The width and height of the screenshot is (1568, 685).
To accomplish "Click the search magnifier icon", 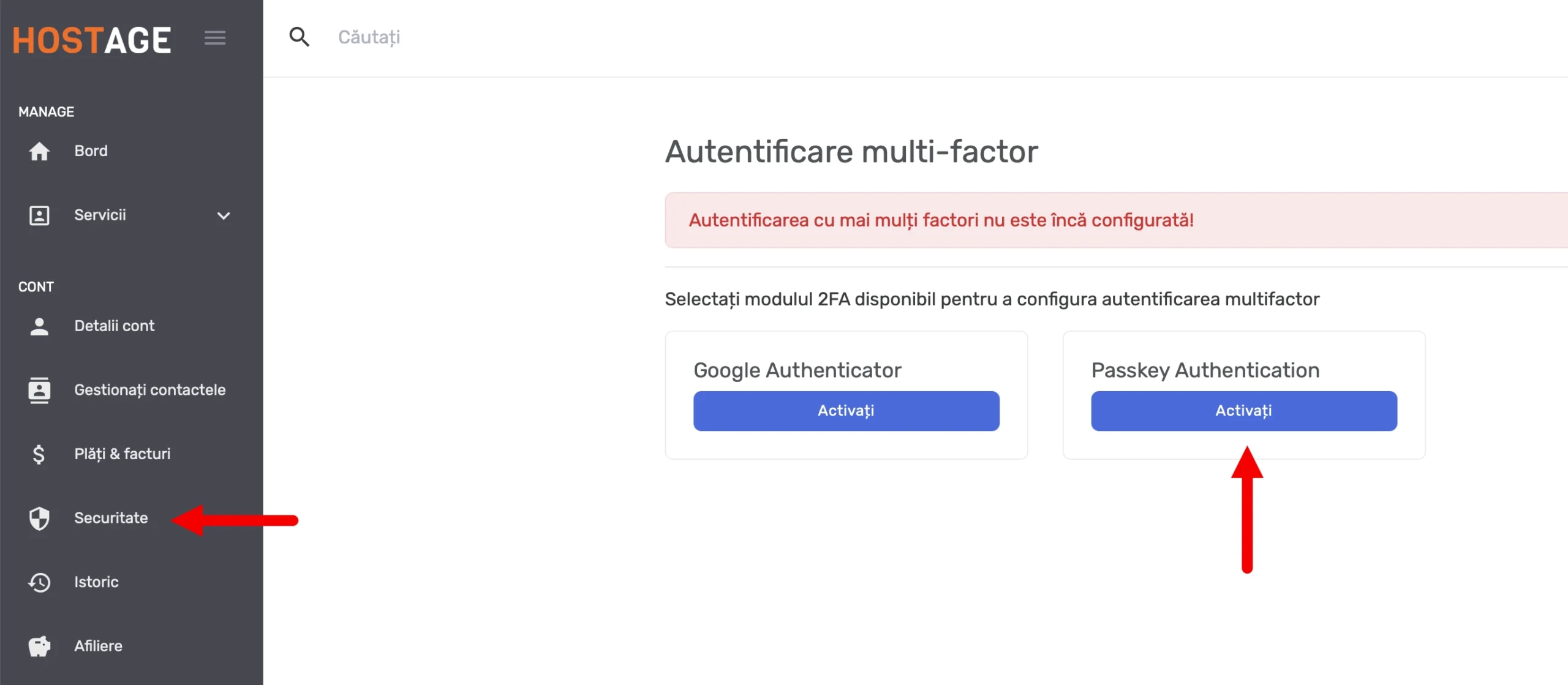I will [299, 37].
